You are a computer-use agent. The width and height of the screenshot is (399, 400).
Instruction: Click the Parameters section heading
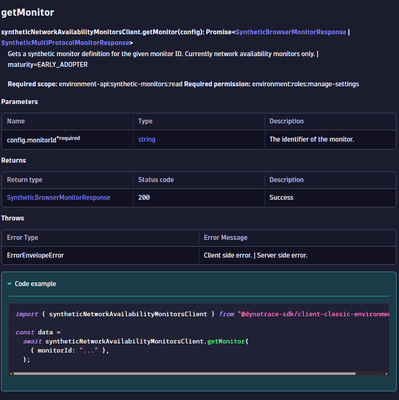(x=19, y=102)
